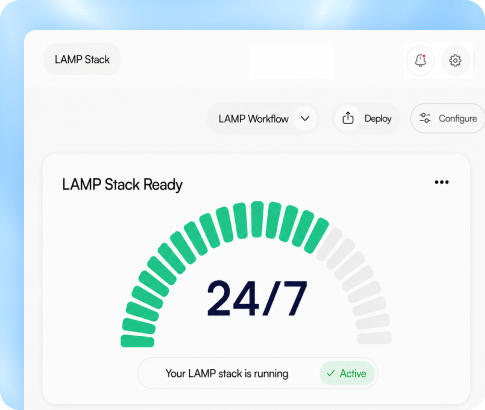Click the Deploy button
Viewport: 485px width, 410px height.
click(366, 118)
